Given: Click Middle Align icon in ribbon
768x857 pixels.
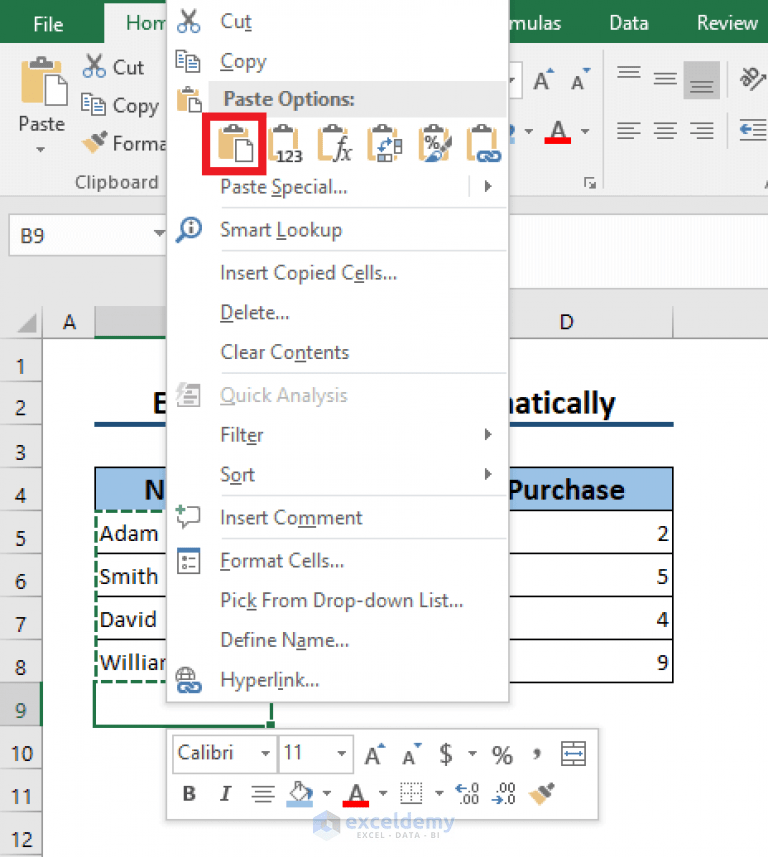Looking at the screenshot, I should tap(665, 79).
